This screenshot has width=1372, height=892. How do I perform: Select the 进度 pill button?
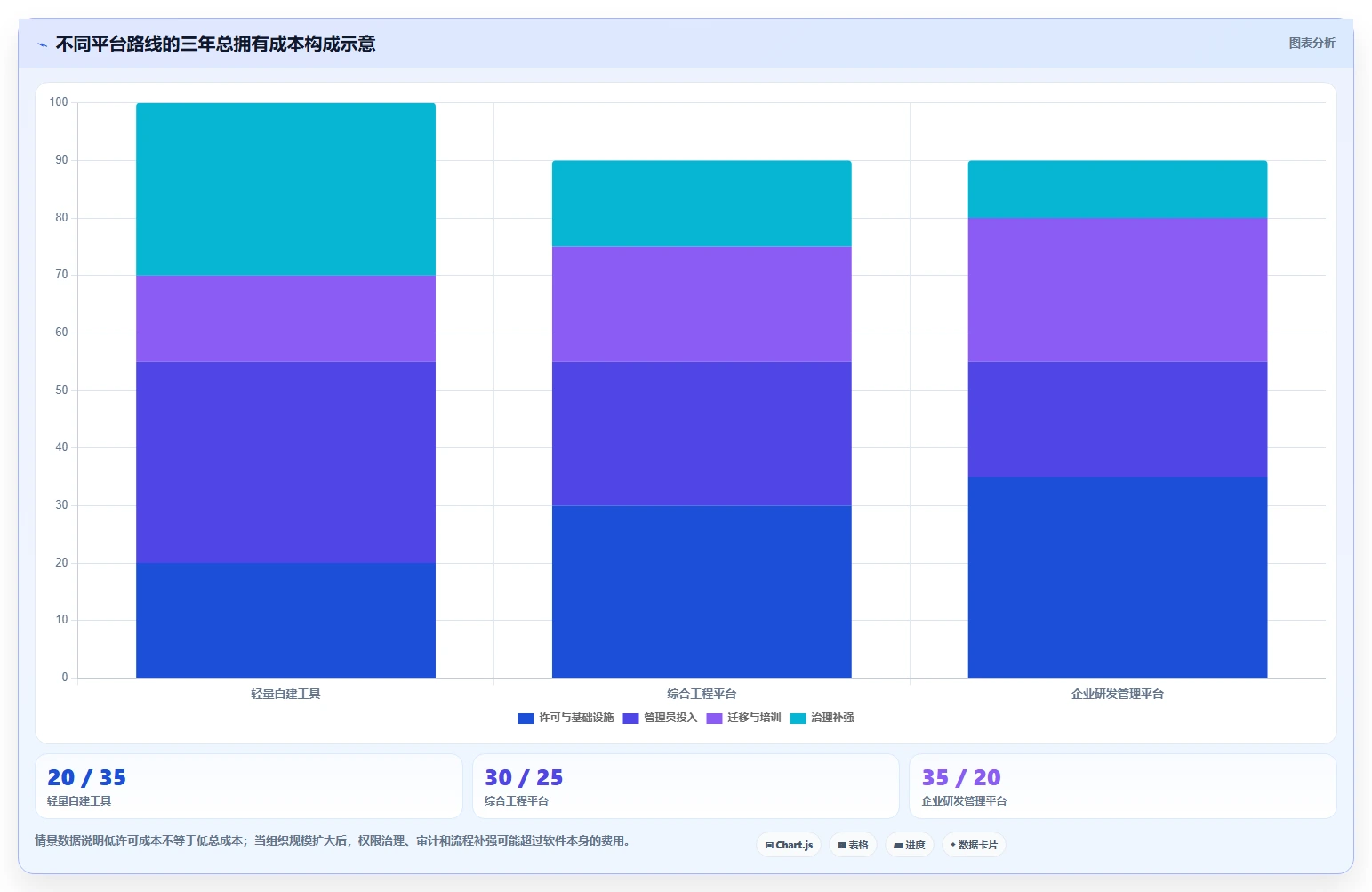pos(910,845)
